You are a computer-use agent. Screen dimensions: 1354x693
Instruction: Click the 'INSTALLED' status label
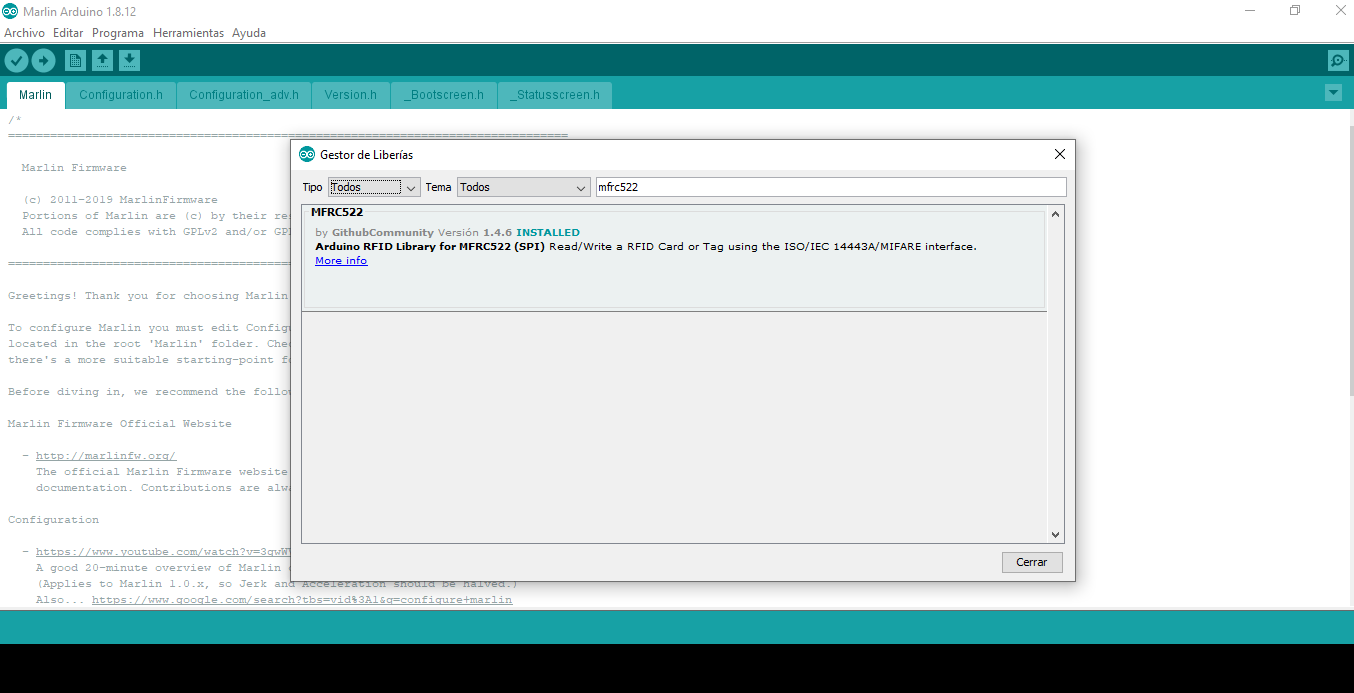pyautogui.click(x=548, y=233)
